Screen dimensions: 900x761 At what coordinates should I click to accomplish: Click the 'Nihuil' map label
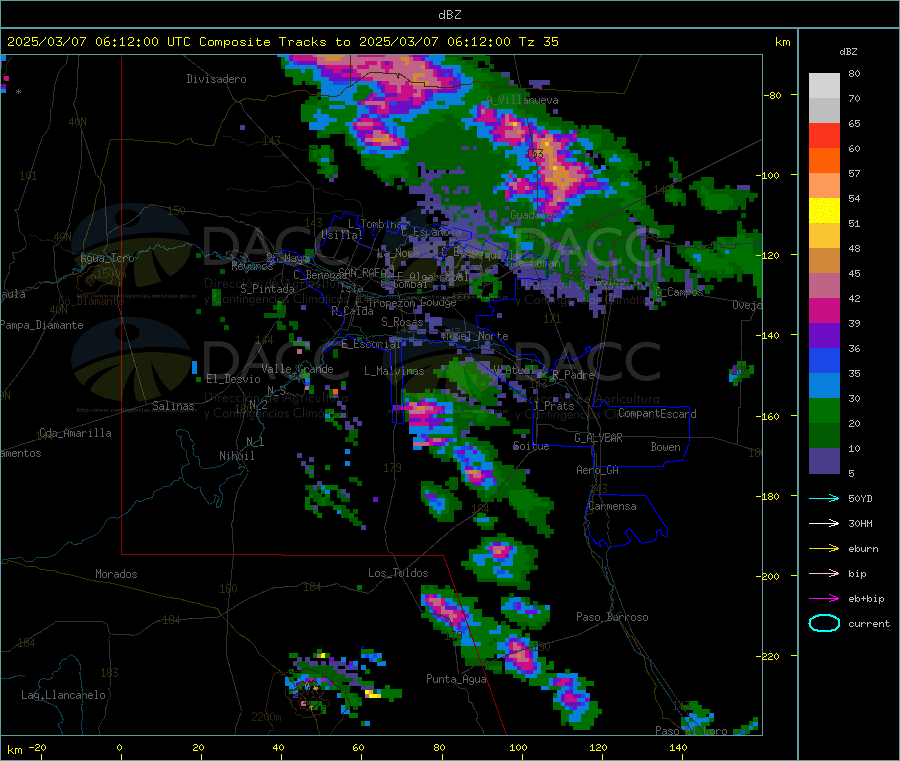236,456
